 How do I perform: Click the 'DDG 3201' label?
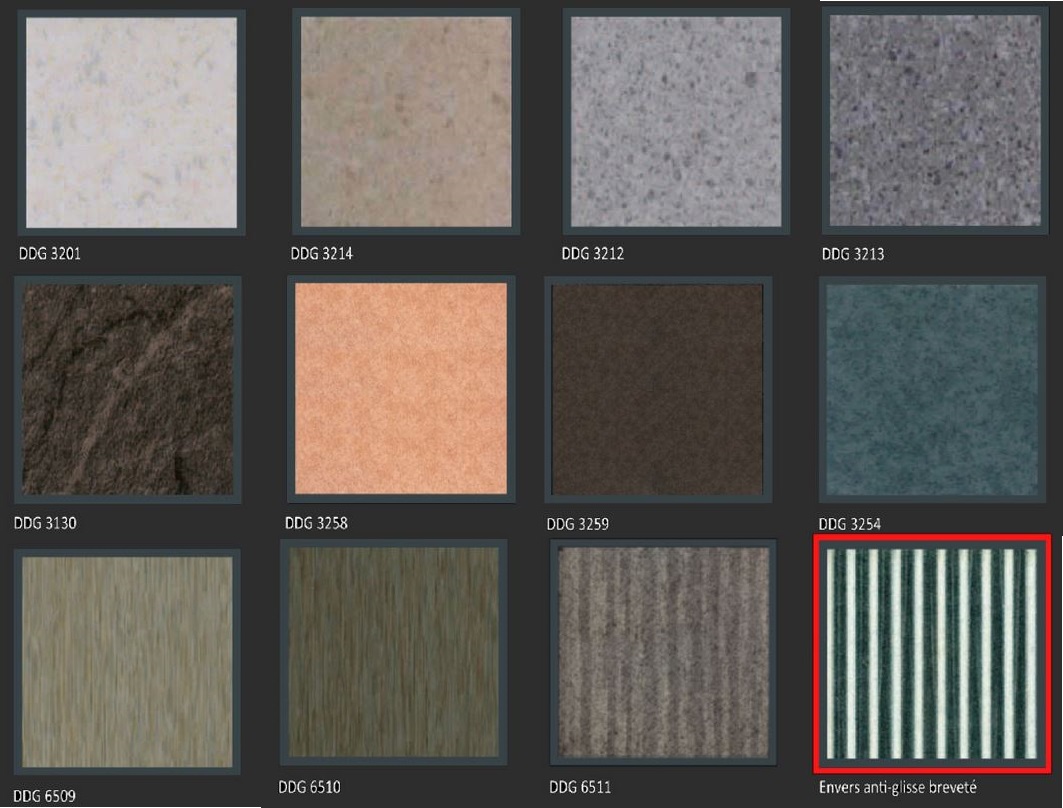(x=49, y=254)
